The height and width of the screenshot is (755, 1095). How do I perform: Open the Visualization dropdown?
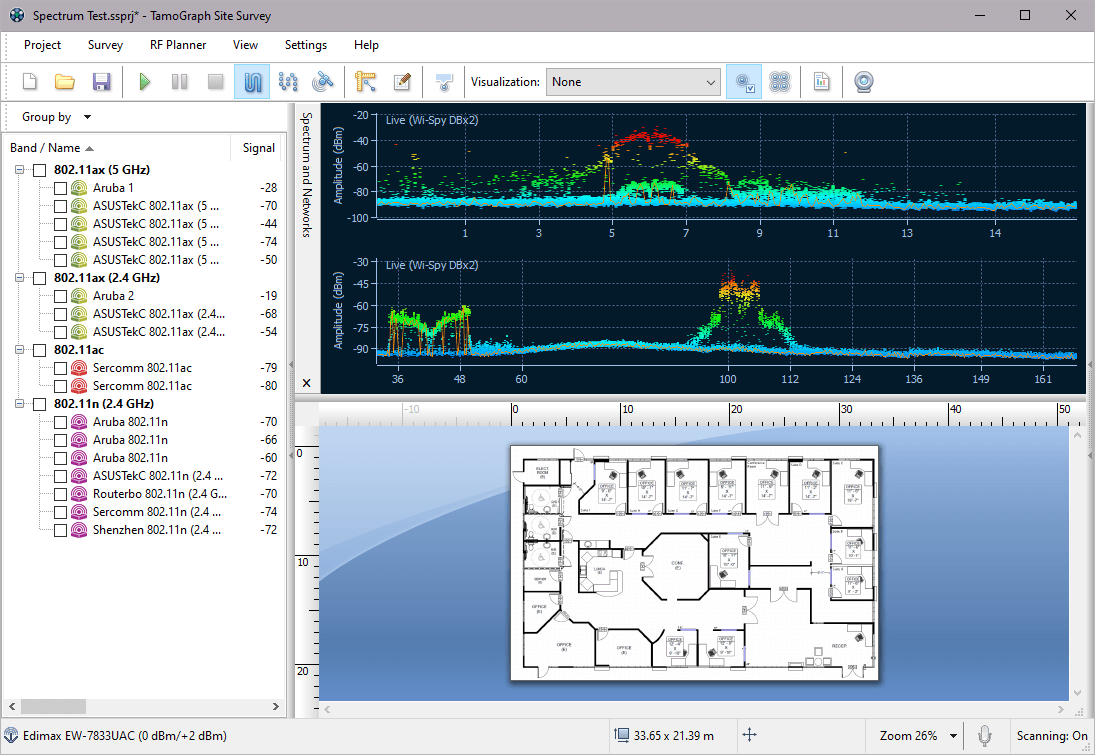(633, 82)
